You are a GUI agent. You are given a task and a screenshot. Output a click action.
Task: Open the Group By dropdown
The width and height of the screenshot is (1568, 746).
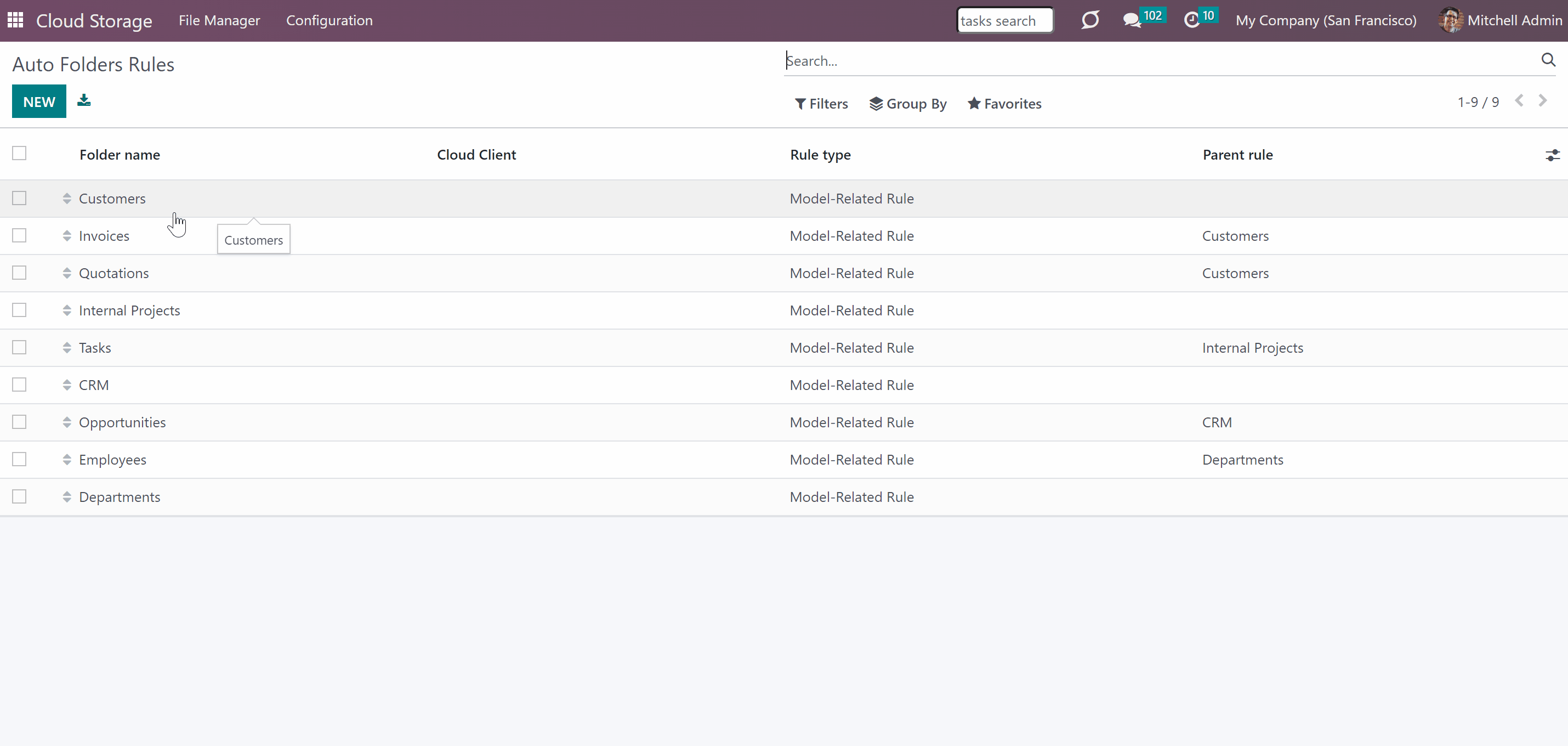(x=907, y=104)
